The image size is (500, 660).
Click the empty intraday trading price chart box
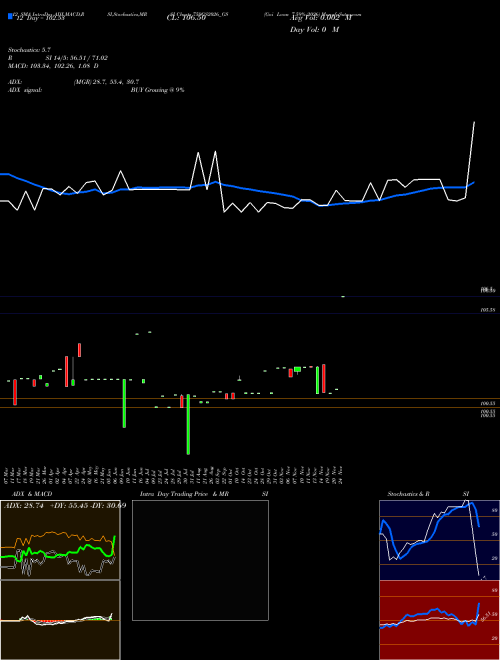[200, 560]
